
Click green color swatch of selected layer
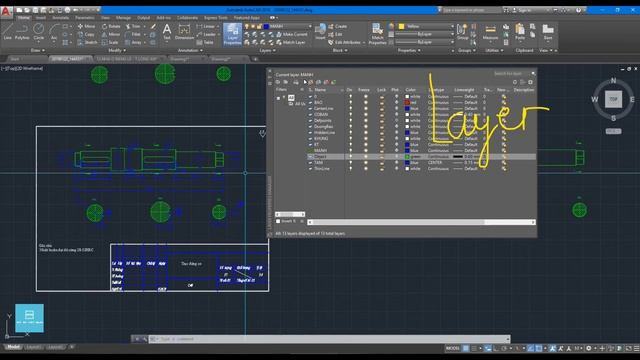407,156
